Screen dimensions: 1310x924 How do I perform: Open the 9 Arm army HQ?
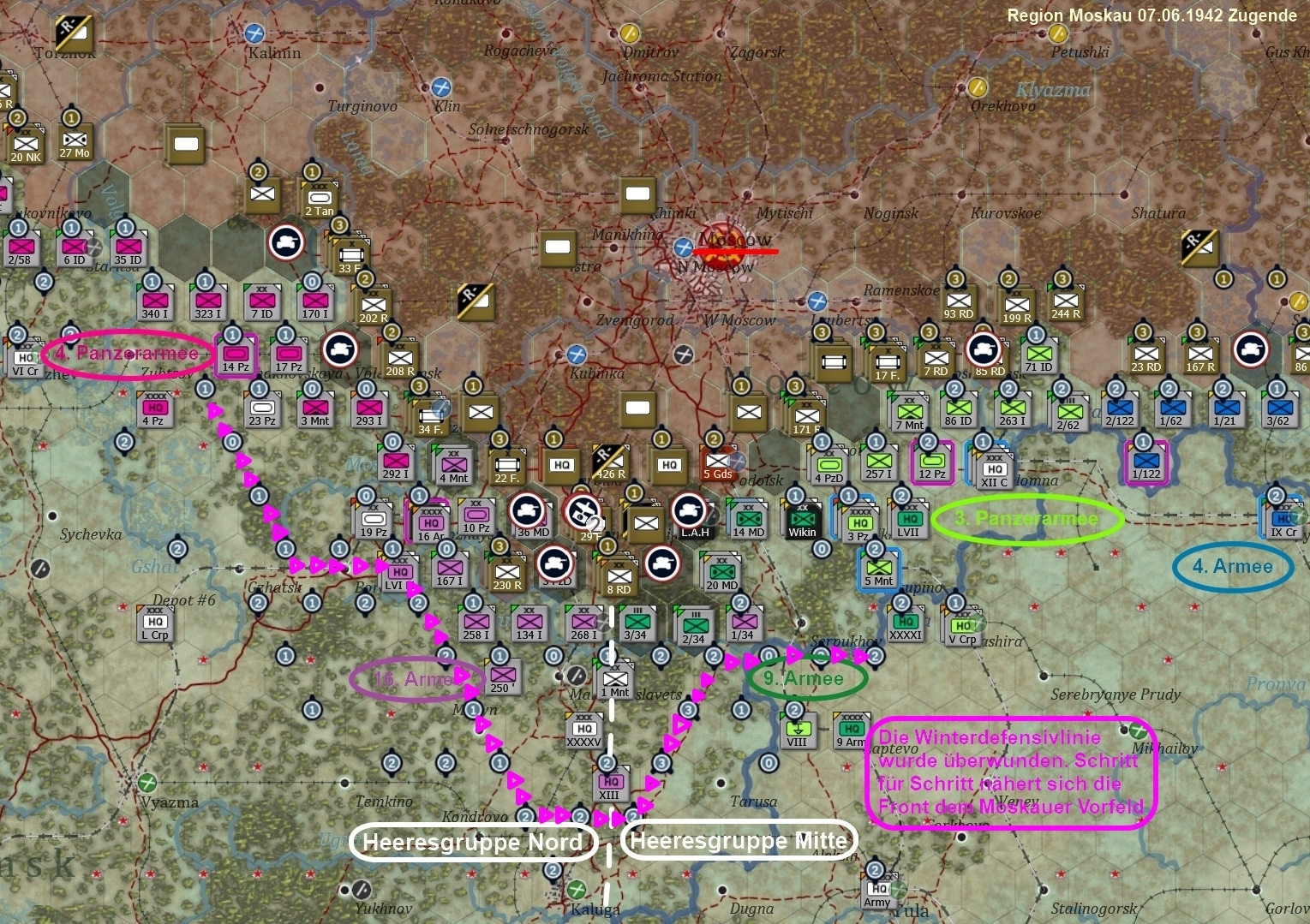851,730
